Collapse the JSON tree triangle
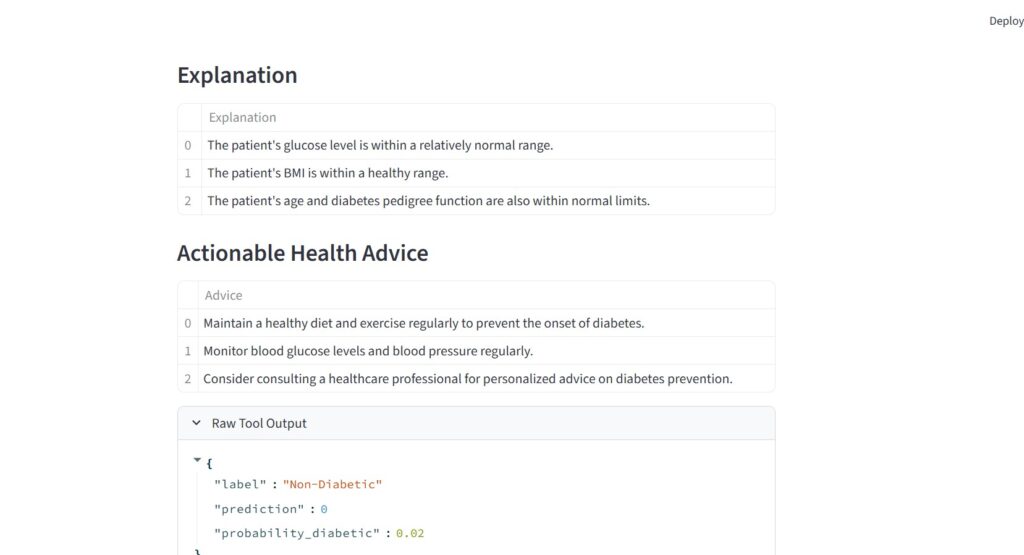The width and height of the screenshot is (1024, 555). [197, 460]
